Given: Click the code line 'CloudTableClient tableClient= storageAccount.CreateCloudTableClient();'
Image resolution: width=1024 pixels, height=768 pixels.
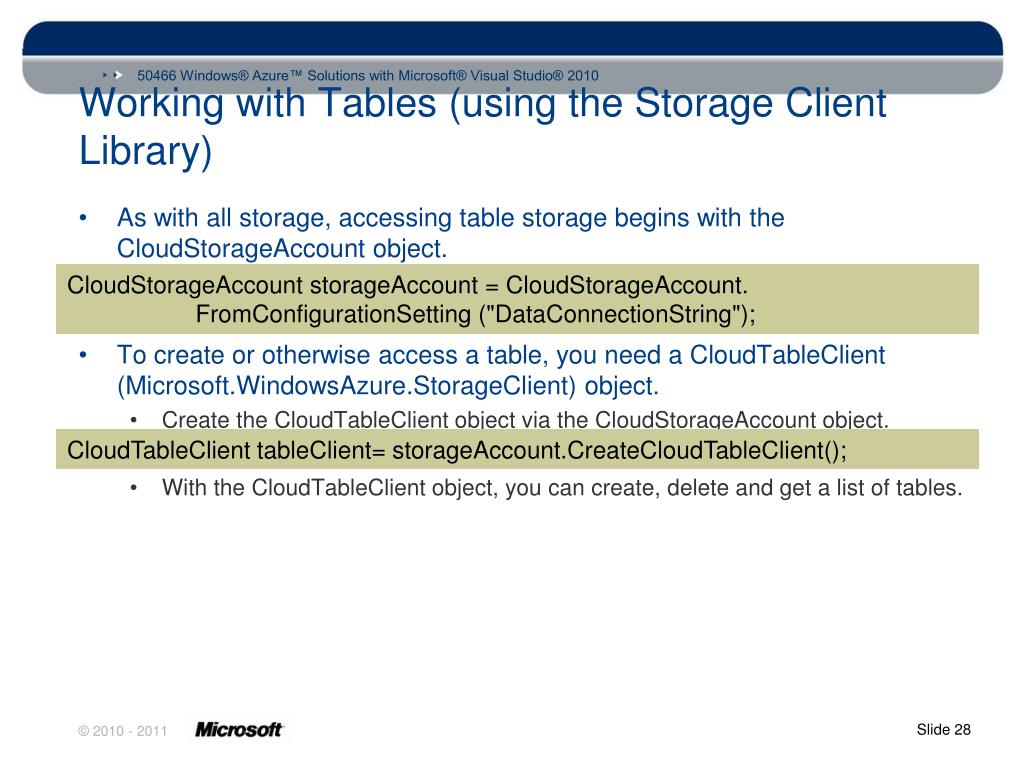Looking at the screenshot, I should [x=457, y=450].
